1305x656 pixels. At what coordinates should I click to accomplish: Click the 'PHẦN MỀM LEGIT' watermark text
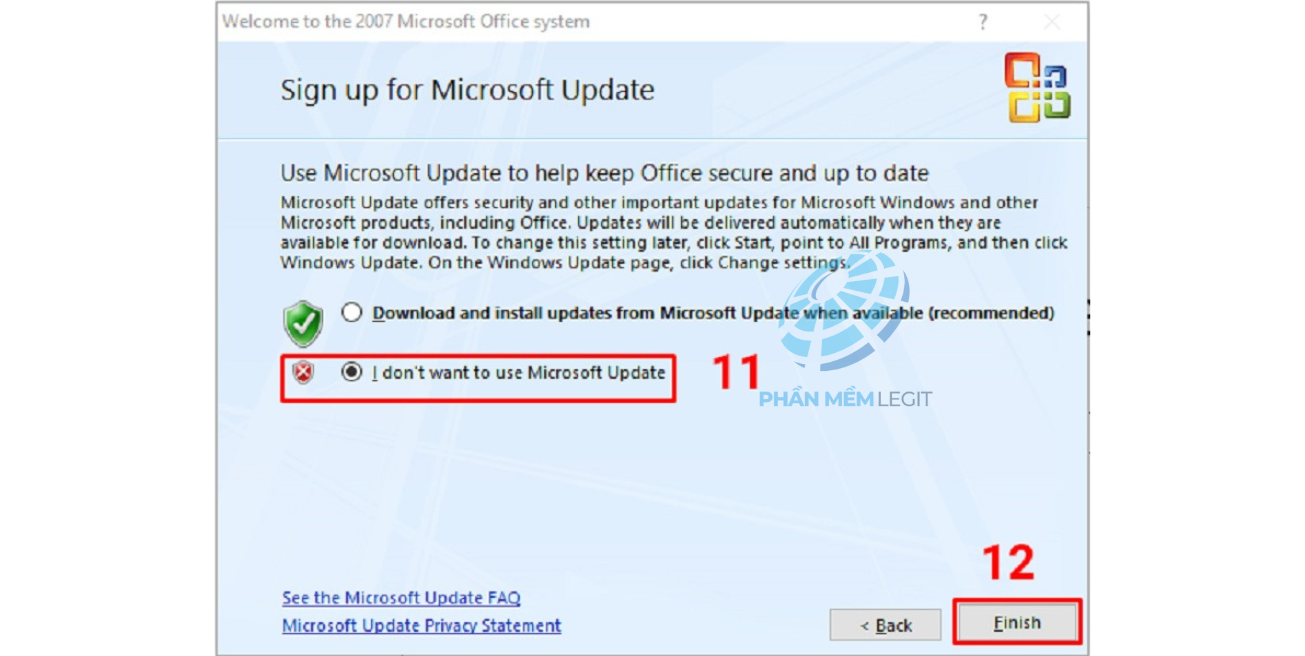pos(845,399)
